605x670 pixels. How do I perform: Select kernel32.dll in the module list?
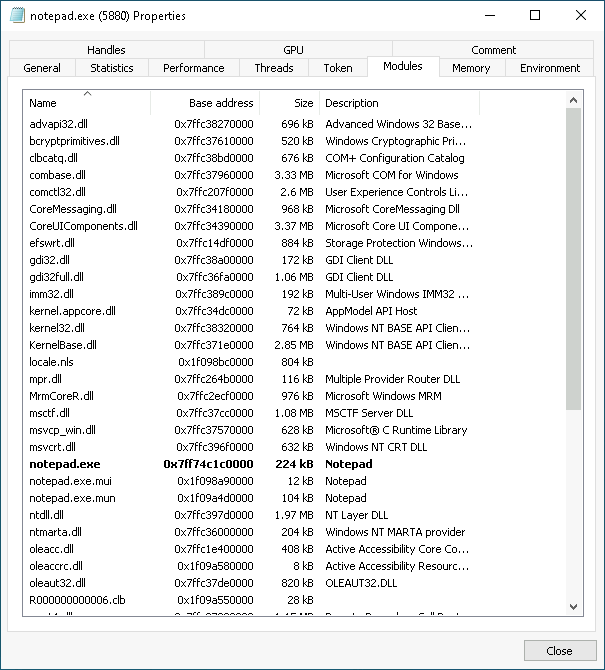(57, 328)
